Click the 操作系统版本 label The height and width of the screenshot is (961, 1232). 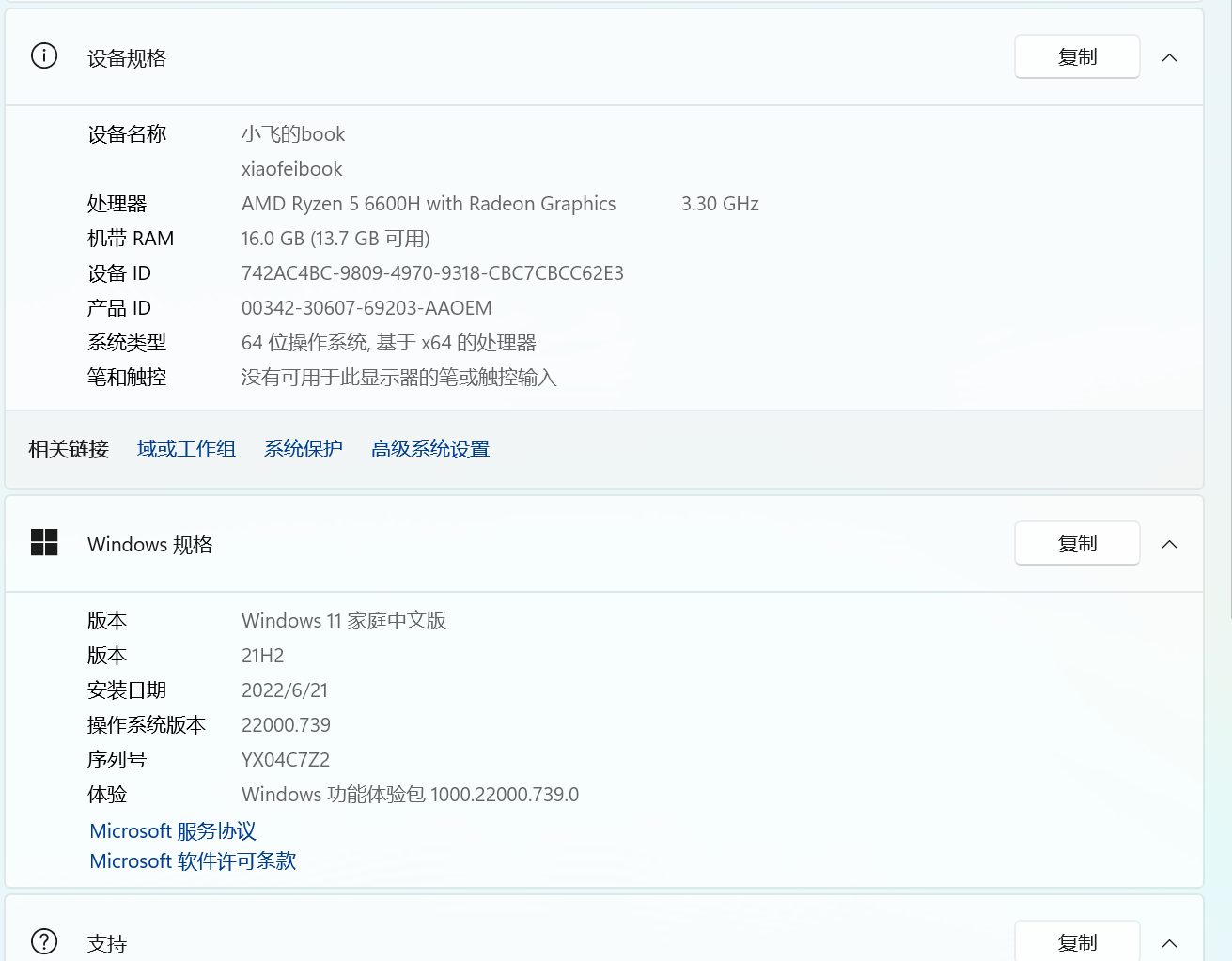click(x=147, y=725)
